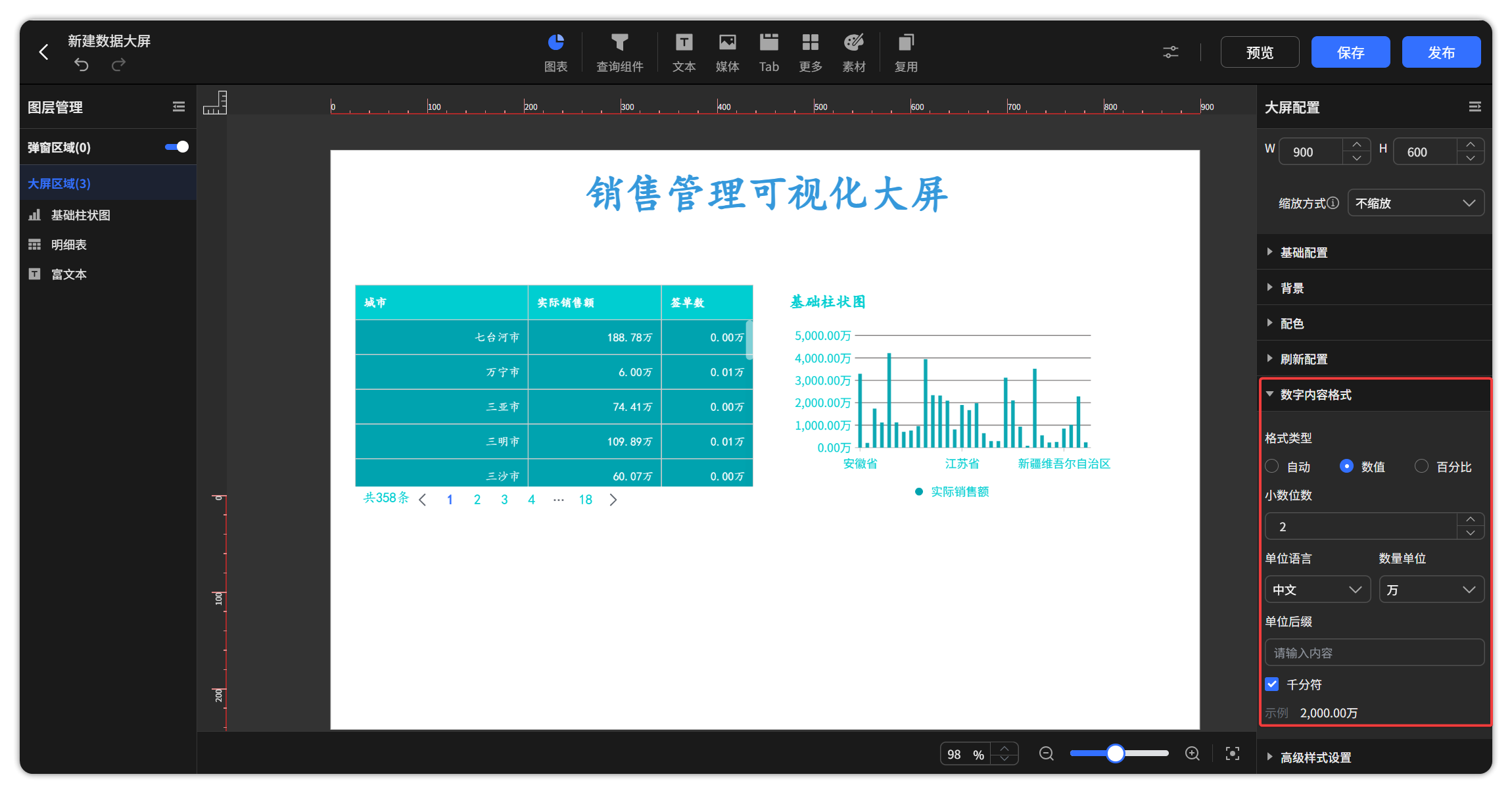
Task: Open the 查询组件 filter component
Action: 619,53
